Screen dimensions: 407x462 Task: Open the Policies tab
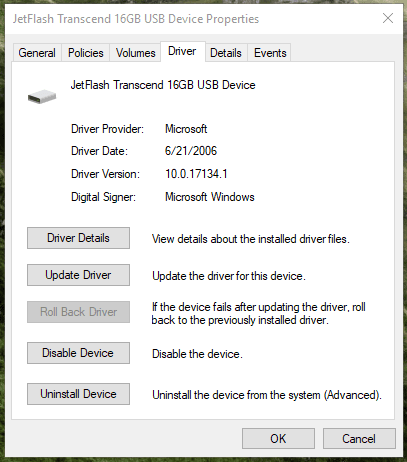coord(86,53)
